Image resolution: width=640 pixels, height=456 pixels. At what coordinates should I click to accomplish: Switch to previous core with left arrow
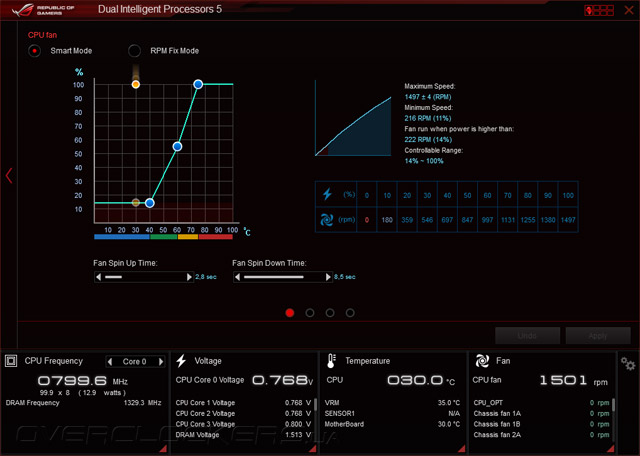pyautogui.click(x=110, y=361)
